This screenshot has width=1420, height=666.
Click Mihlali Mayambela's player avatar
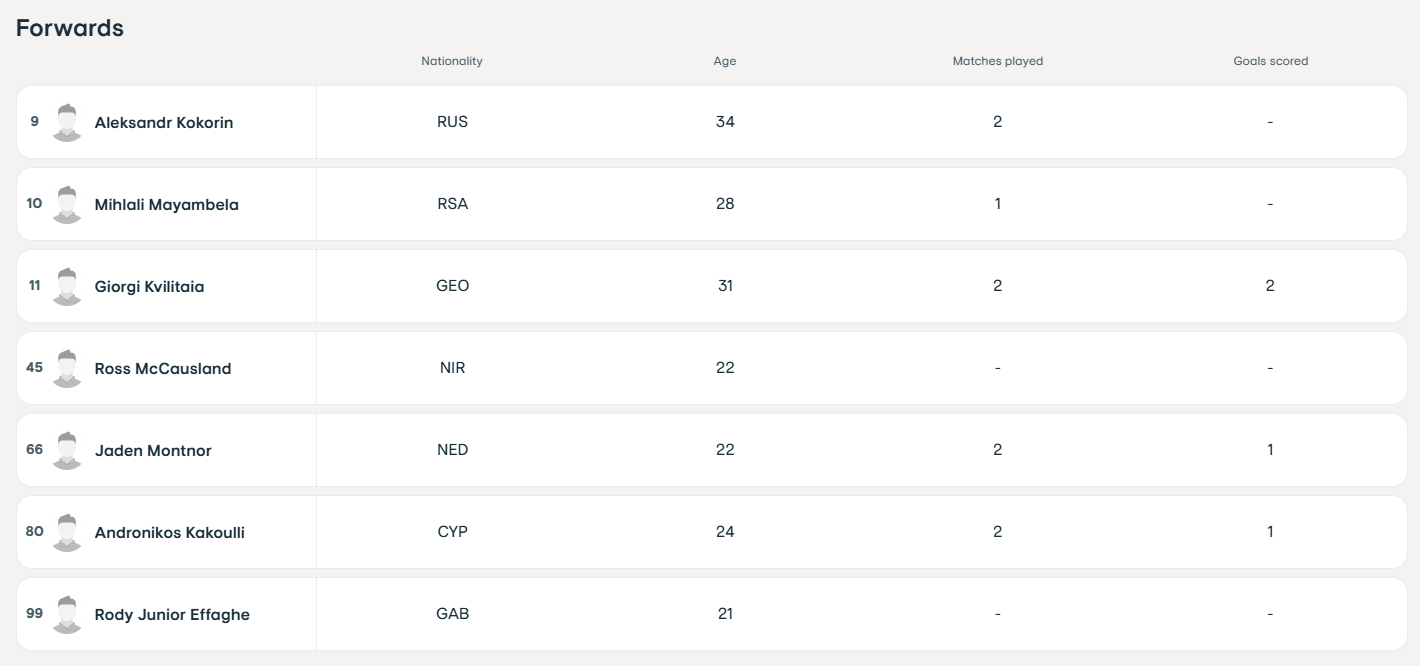[x=67, y=204]
